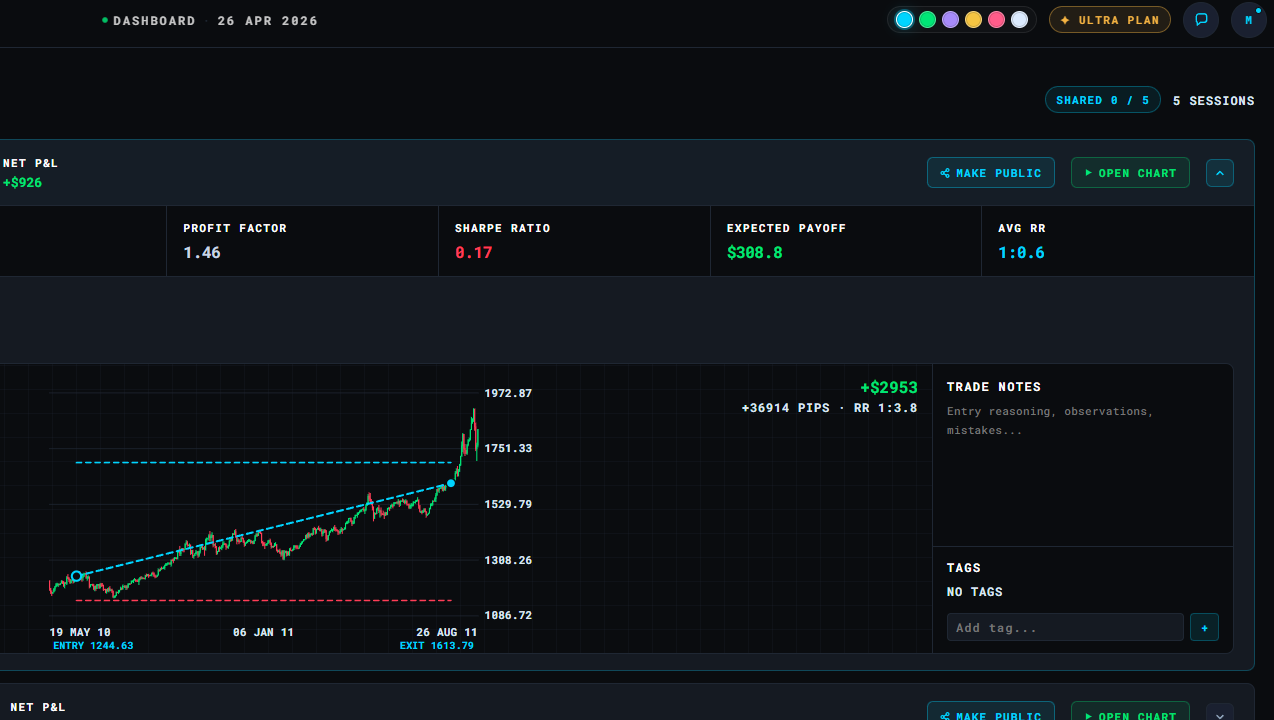Click the +36914 PIPS RR text

[x=830, y=408]
